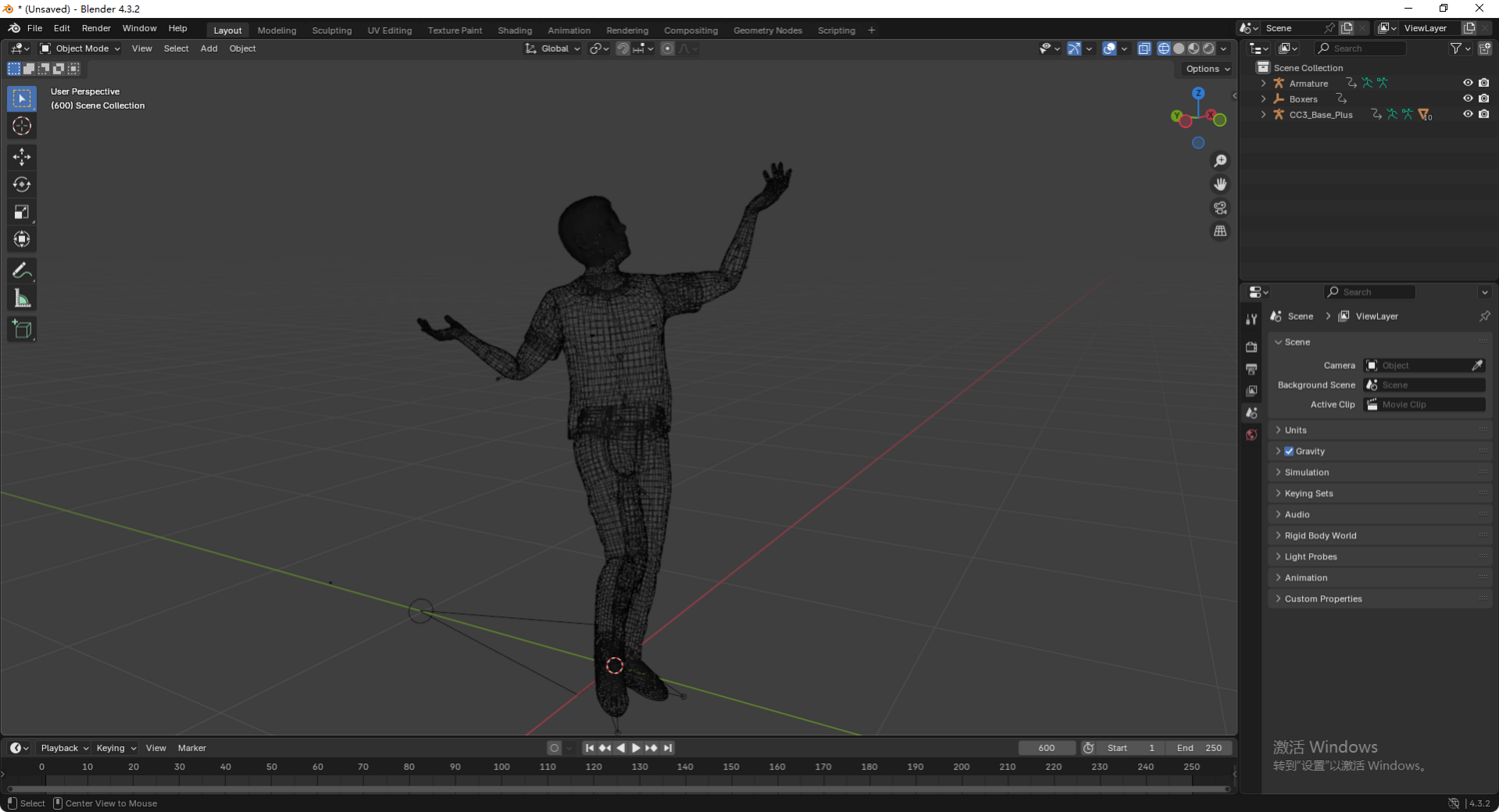Click the End frame field

coord(1200,748)
